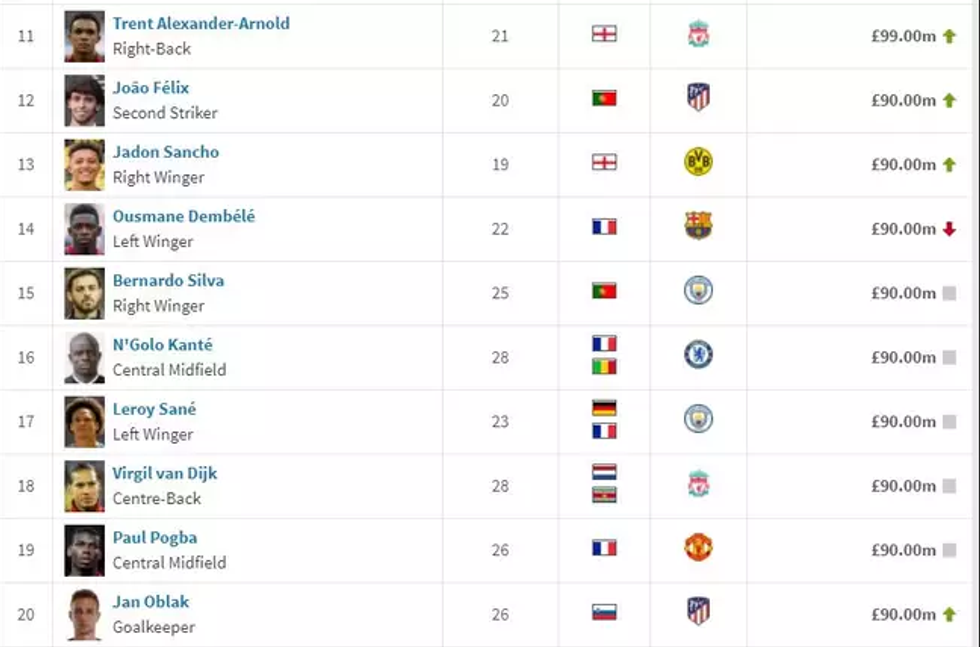This screenshot has width=980, height=647.
Task: Click Borussia Dortmund crest for Jadon Sancho
Action: [698, 163]
